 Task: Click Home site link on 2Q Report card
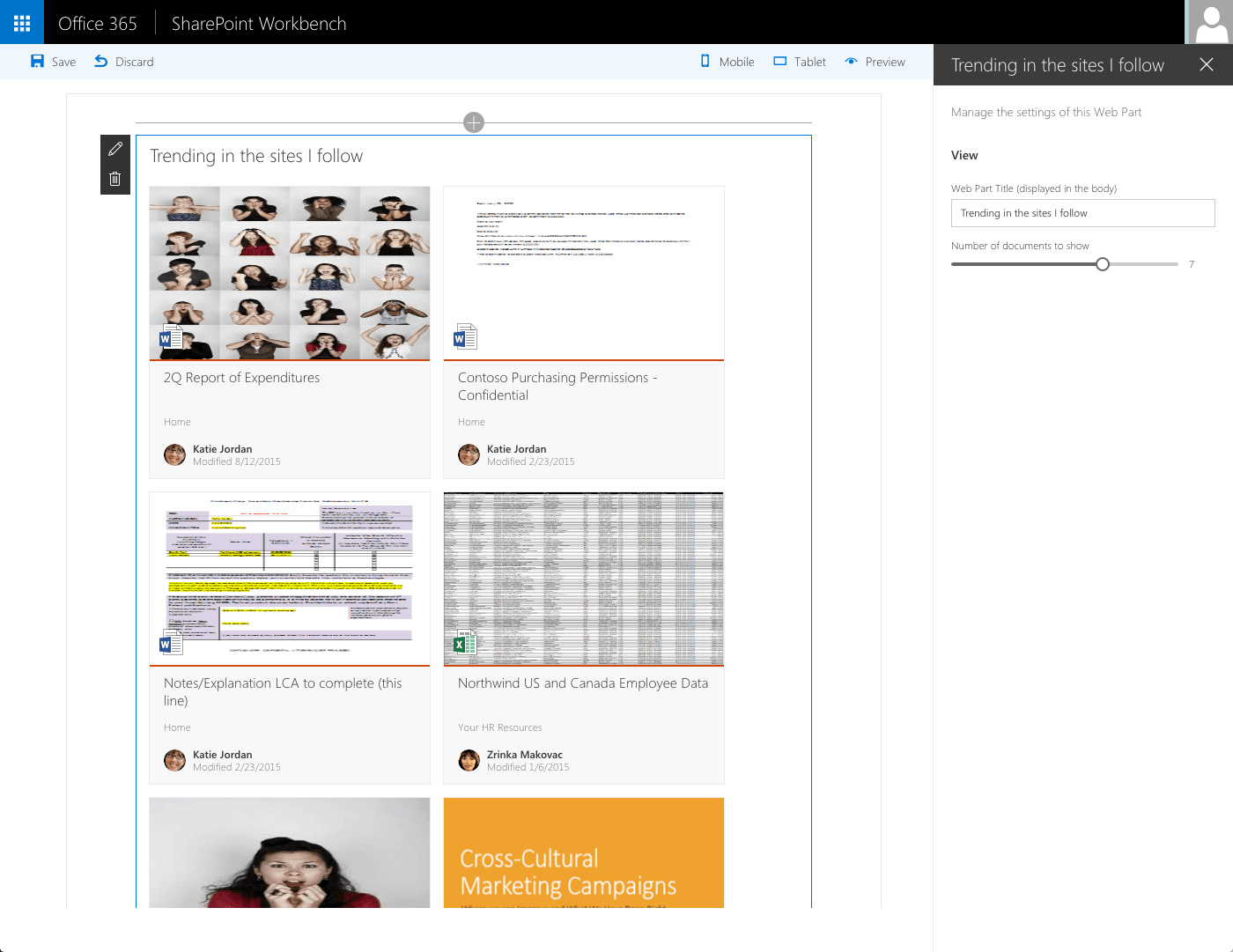coord(177,422)
